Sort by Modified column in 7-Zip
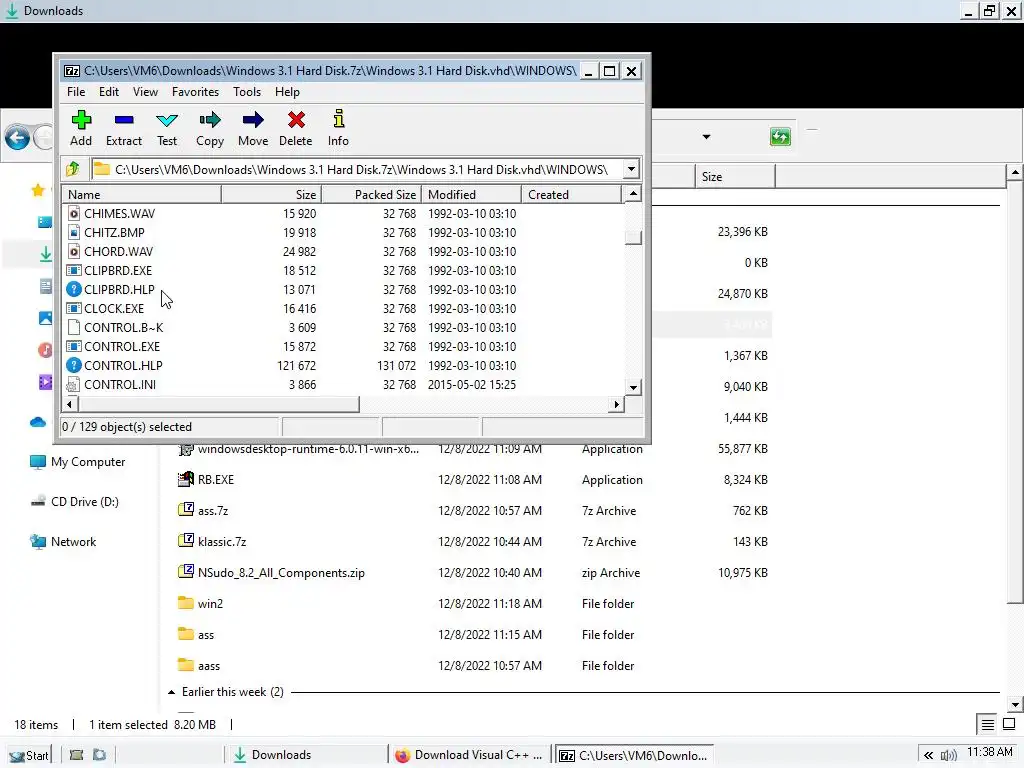Screen dimensions: 1024x768 tap(472, 195)
